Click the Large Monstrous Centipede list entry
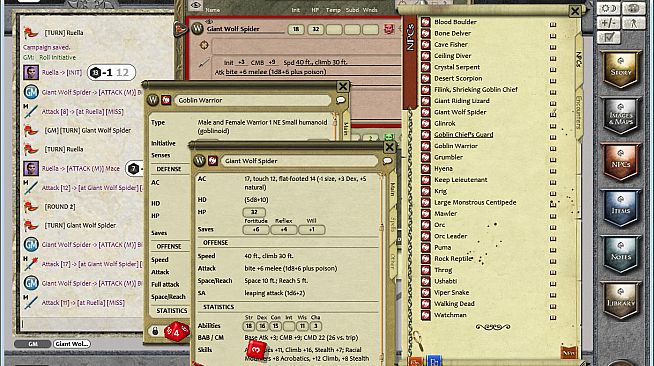 coord(475,202)
